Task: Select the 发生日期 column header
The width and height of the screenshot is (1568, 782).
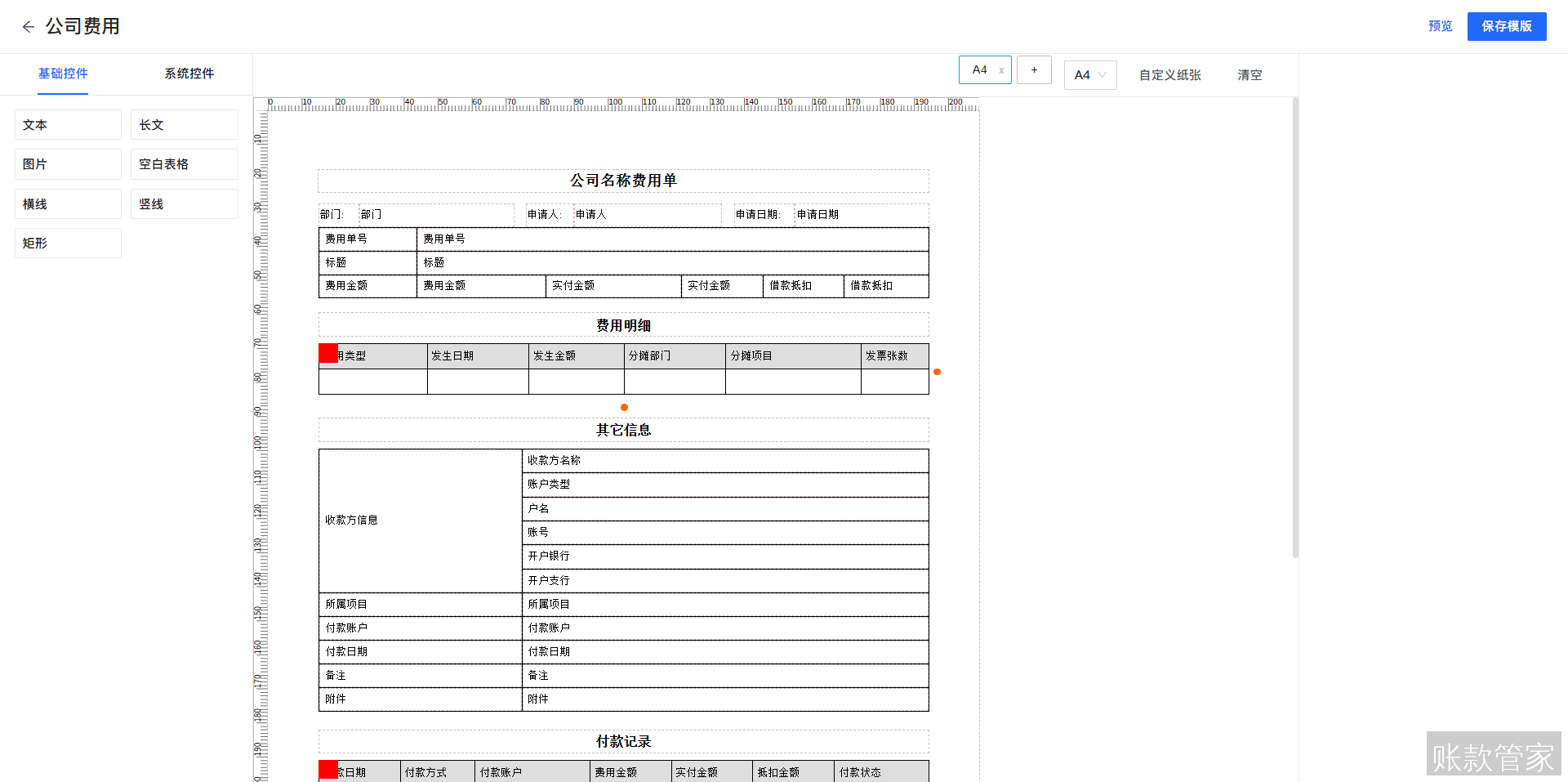Action: [x=478, y=356]
